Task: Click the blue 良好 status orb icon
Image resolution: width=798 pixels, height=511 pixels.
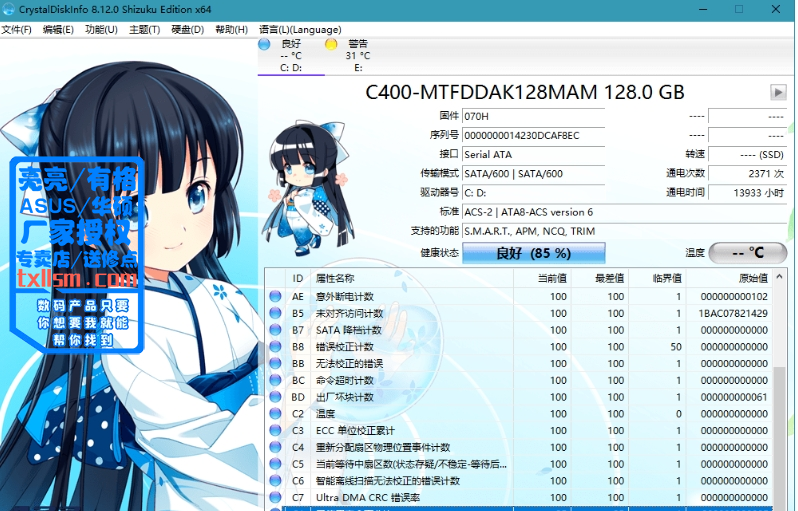Action: [264, 44]
